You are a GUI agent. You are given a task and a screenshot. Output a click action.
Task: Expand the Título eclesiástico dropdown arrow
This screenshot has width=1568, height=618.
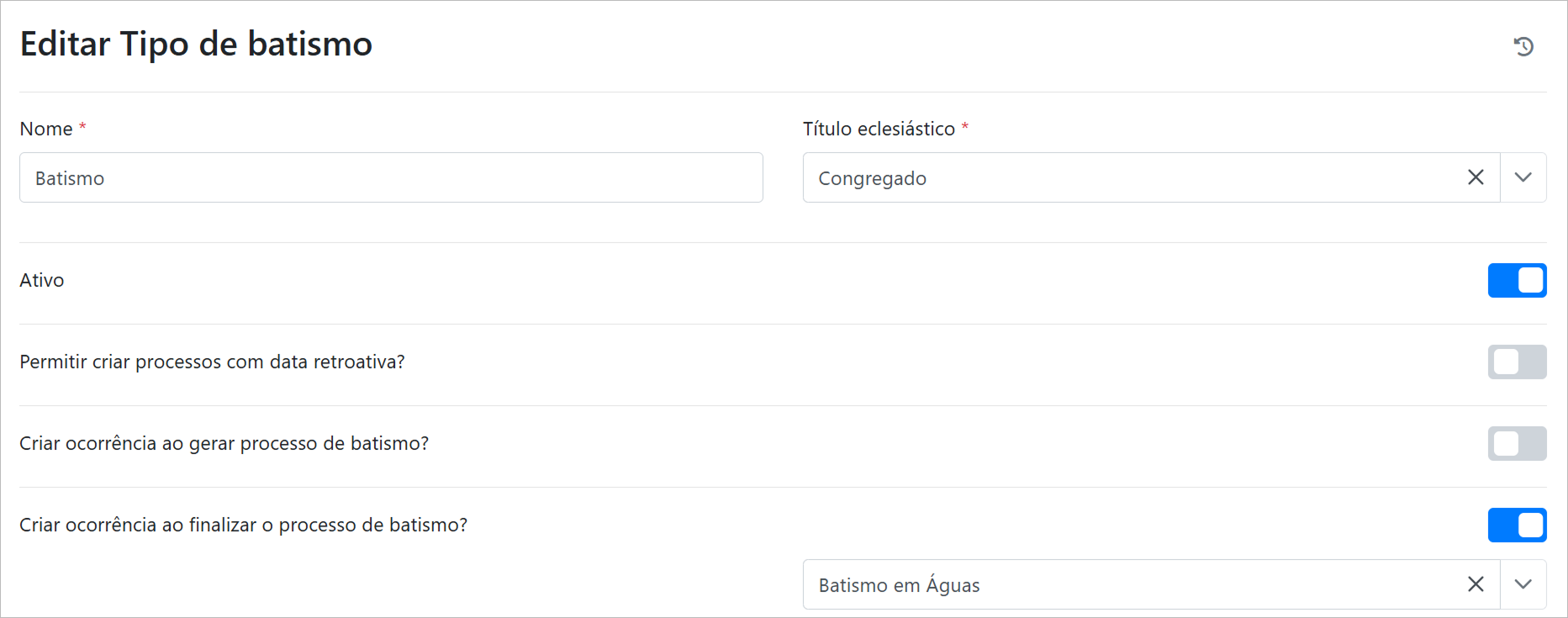click(x=1523, y=177)
